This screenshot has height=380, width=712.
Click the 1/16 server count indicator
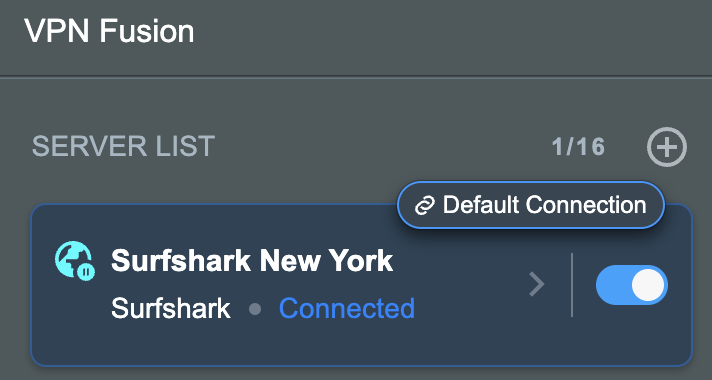[x=578, y=147]
